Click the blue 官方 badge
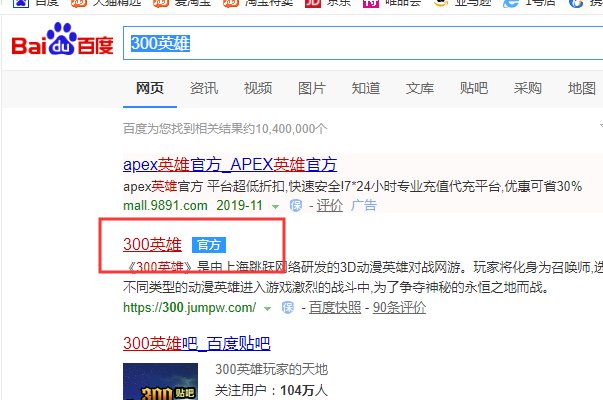Image resolution: width=603 pixels, height=400 pixels. point(209,245)
